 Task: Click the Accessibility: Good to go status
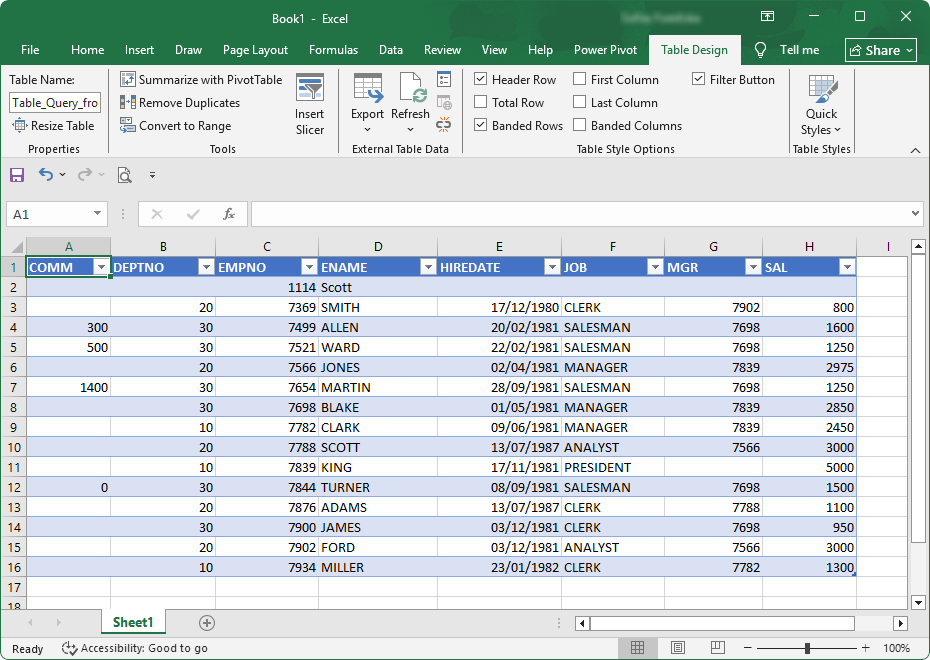coord(135,648)
